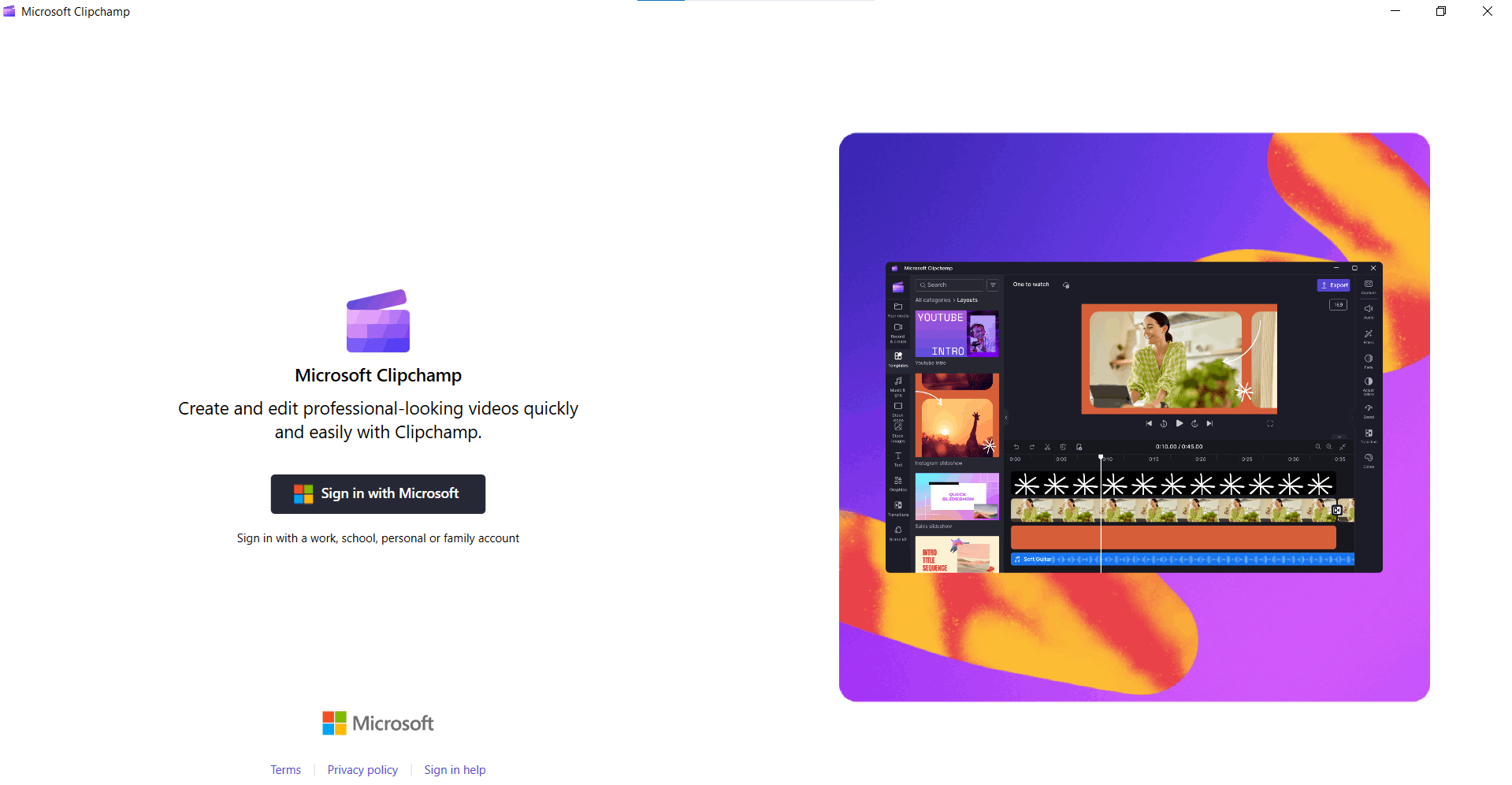Image resolution: width=1512 pixels, height=785 pixels.
Task: Open the Terms link
Action: click(x=286, y=770)
